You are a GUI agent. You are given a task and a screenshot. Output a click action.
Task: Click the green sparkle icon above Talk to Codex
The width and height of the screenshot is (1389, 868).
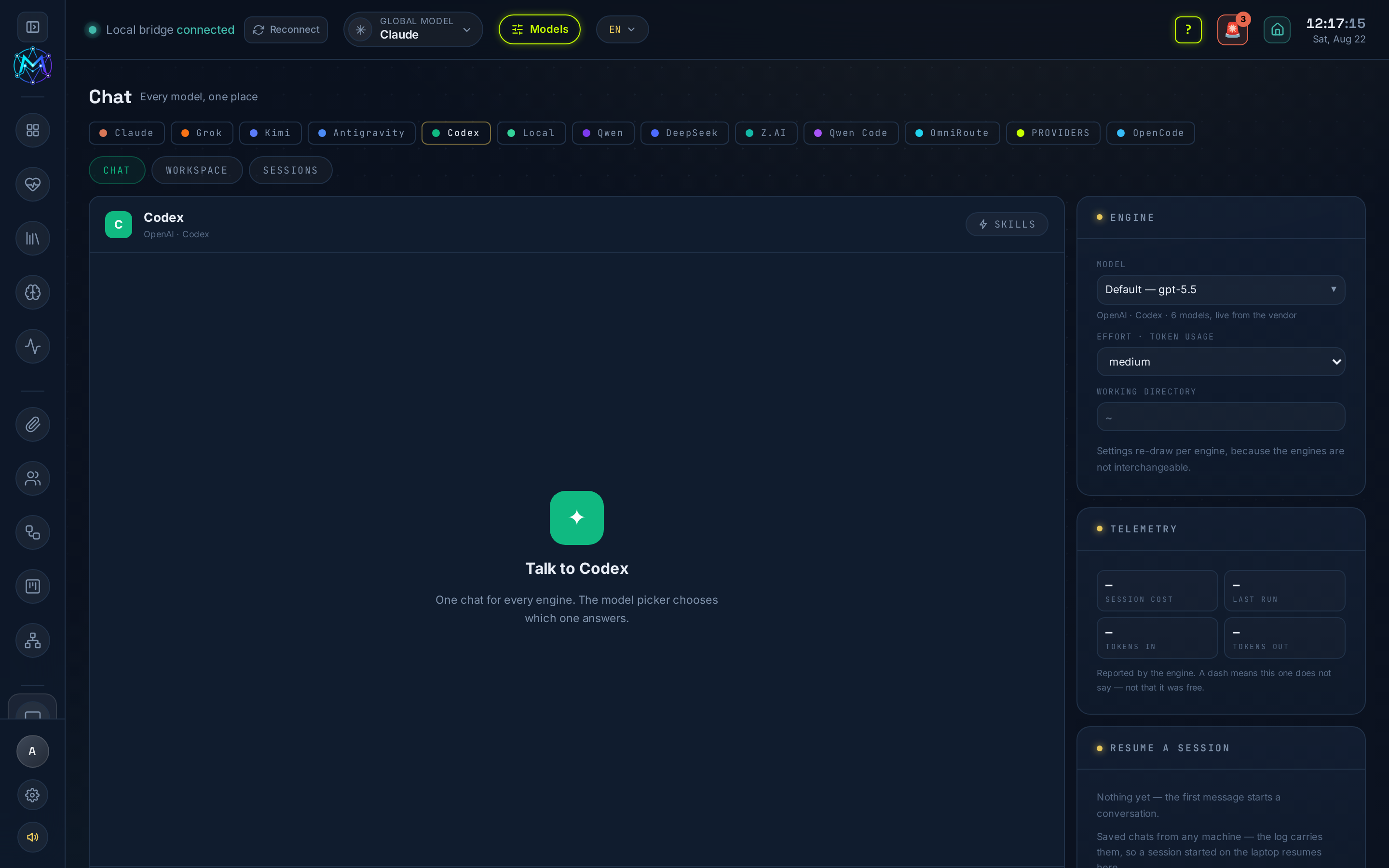pyautogui.click(x=577, y=518)
